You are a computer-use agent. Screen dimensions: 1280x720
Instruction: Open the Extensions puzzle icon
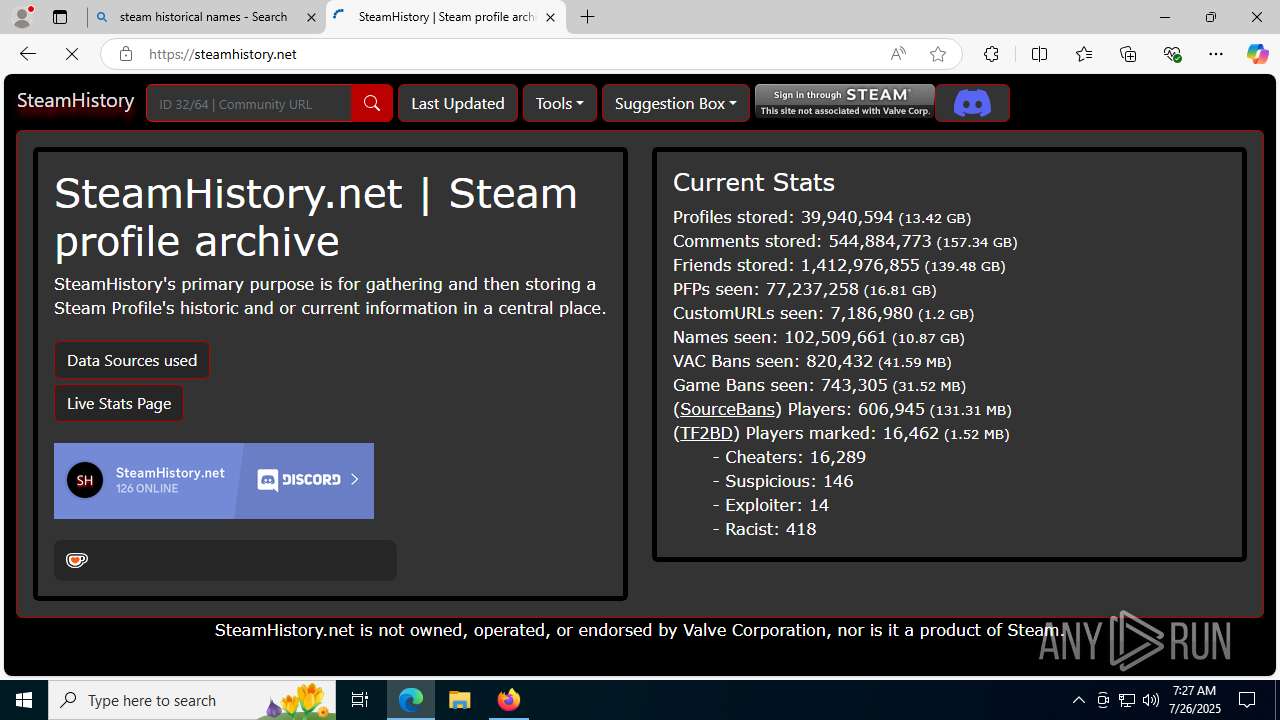click(x=991, y=54)
